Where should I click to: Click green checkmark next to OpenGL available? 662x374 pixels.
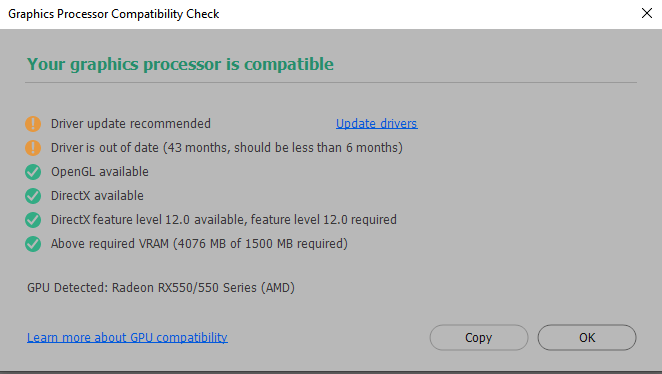pos(33,172)
